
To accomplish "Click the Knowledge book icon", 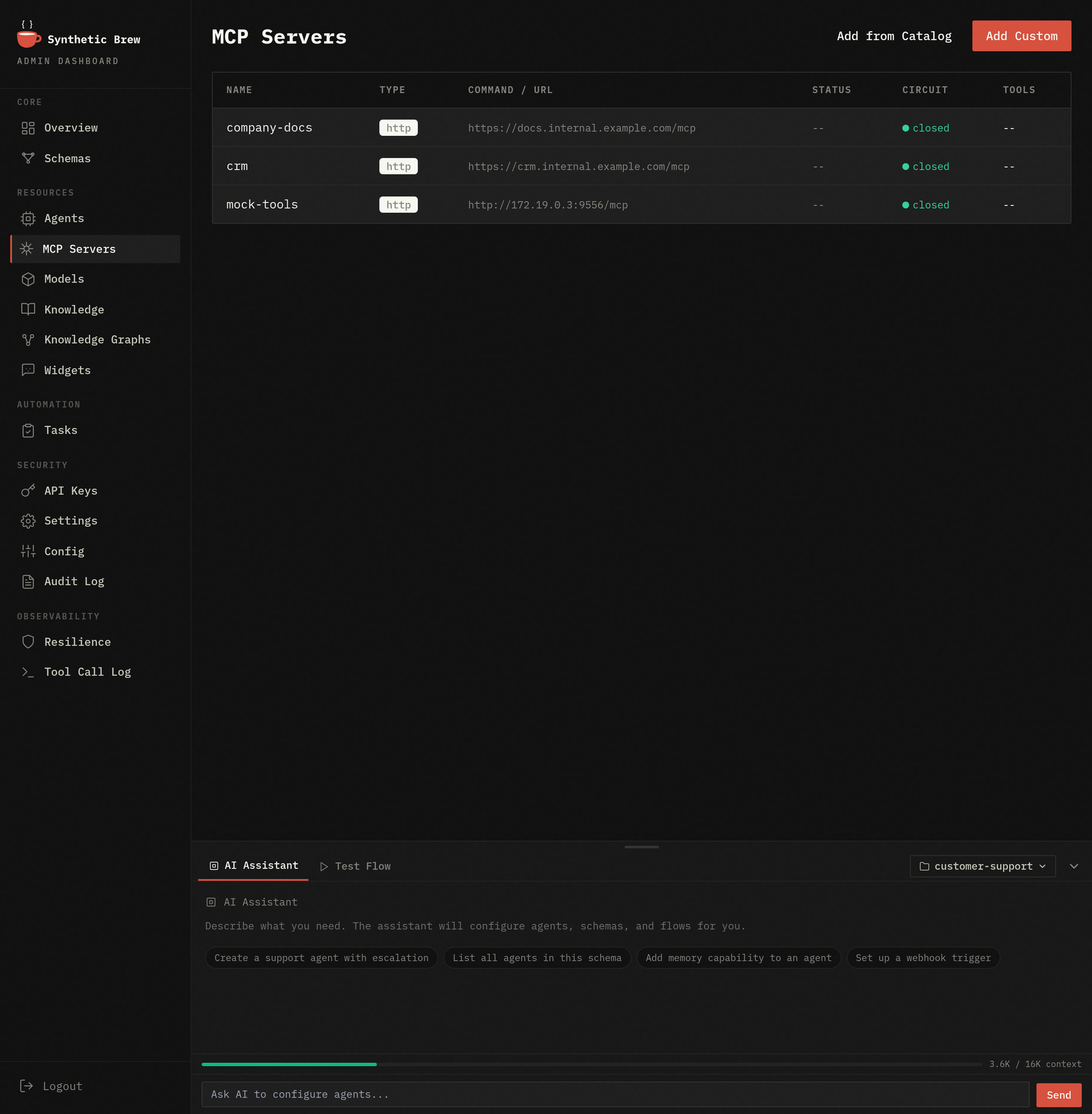I will coord(28,309).
